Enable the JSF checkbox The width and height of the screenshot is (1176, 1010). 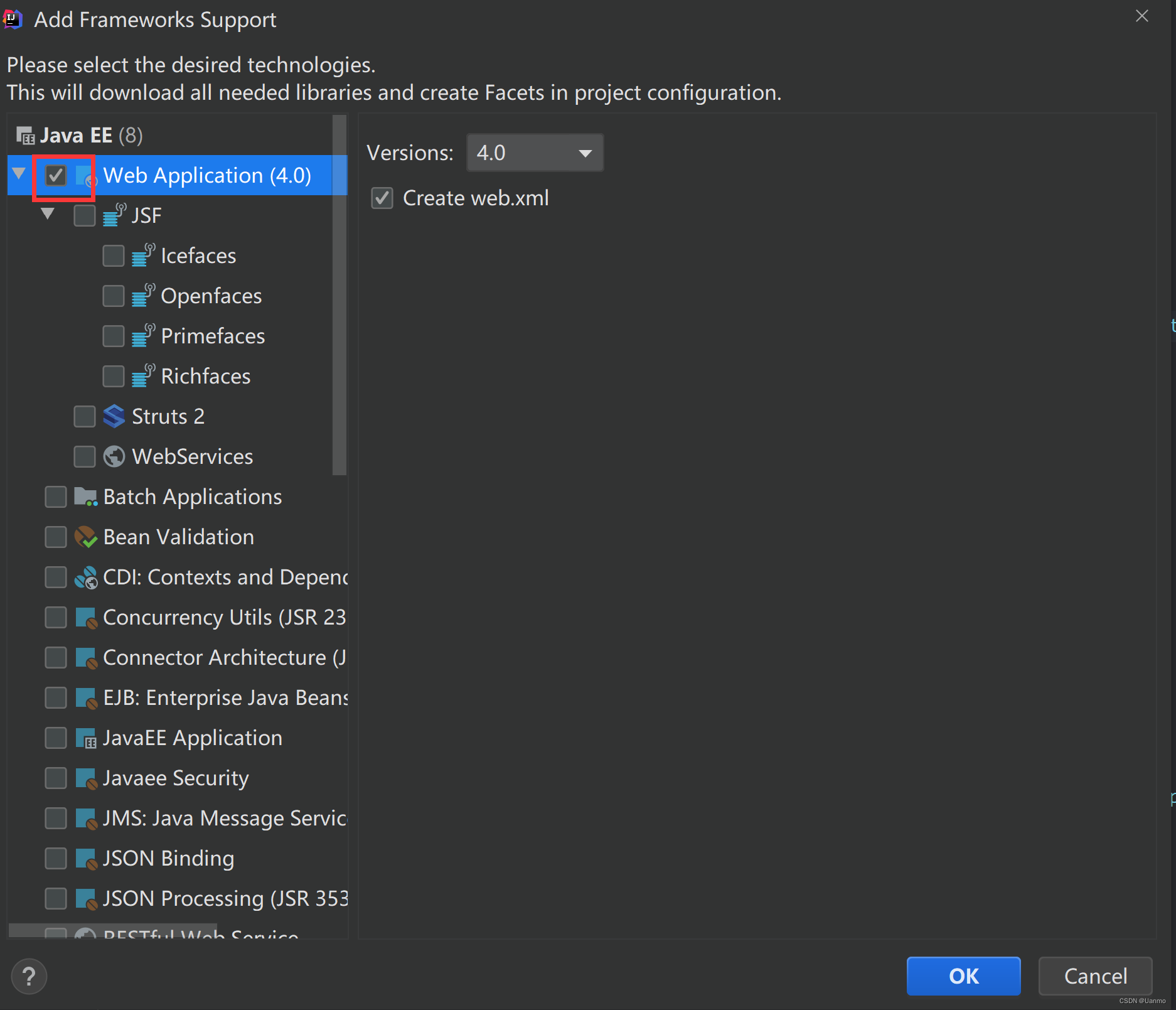85,215
